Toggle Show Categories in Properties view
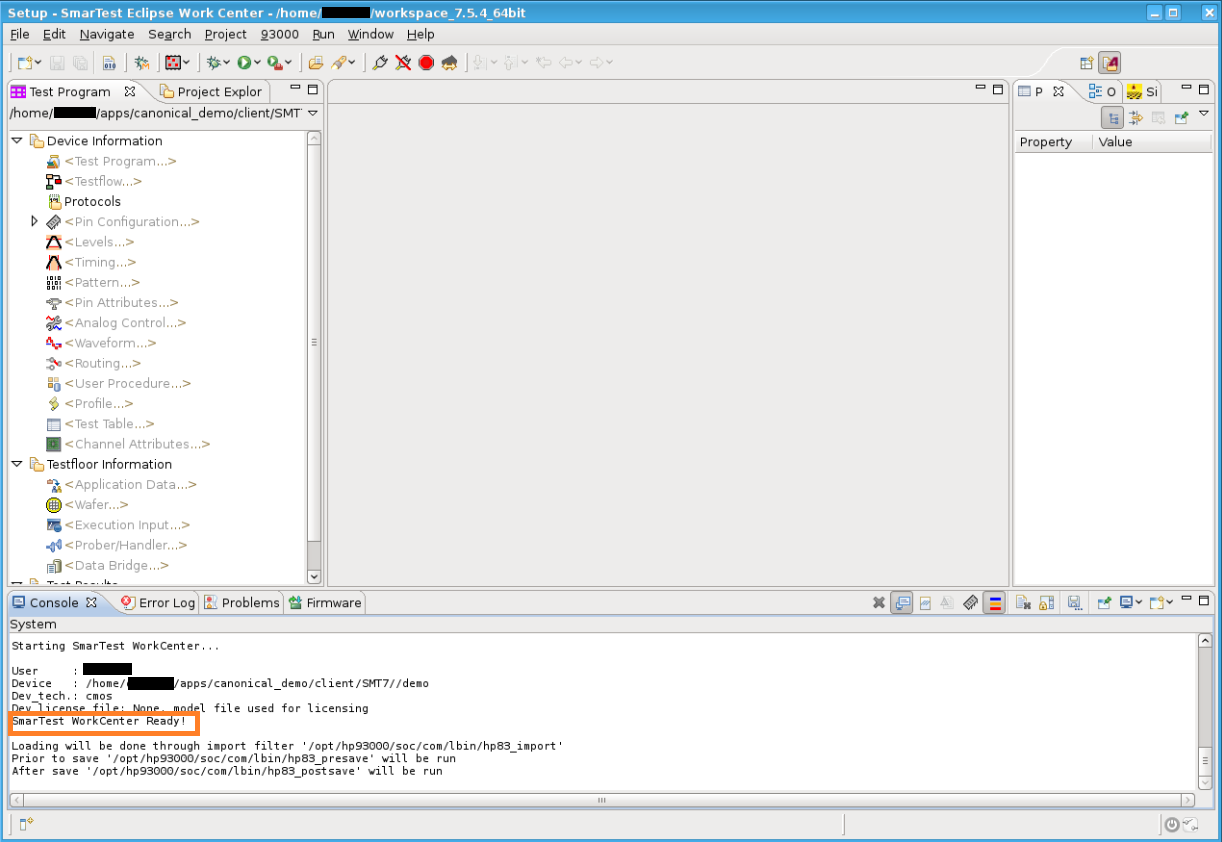The height and width of the screenshot is (842, 1222). click(1113, 118)
